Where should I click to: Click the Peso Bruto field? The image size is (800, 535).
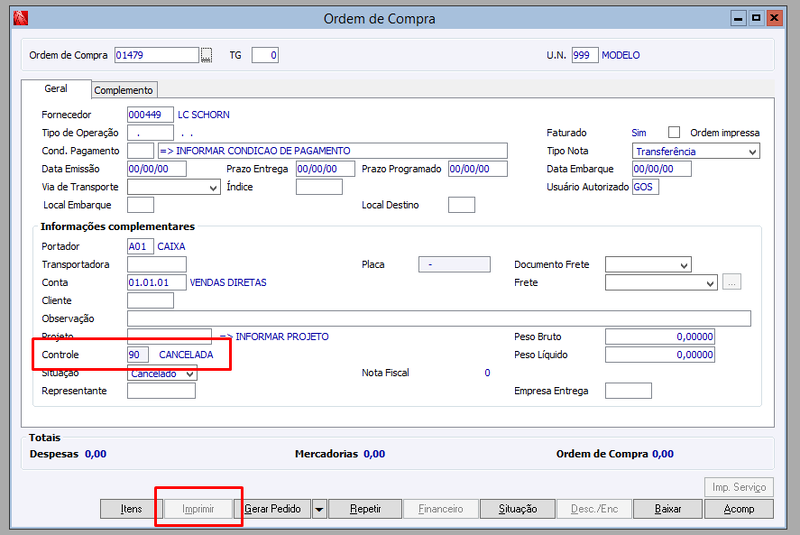(x=660, y=337)
